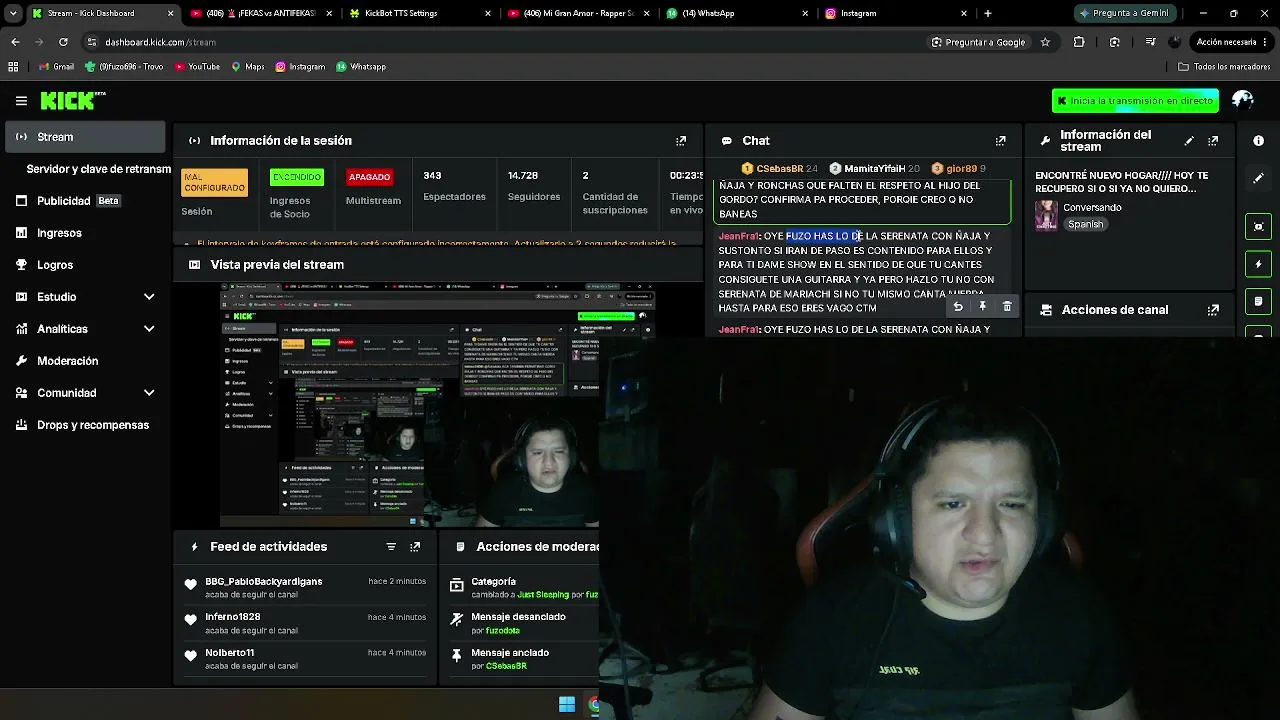Open the Chrome apps grid in bookmarks bar
This screenshot has width=1280, height=720.
13,67
